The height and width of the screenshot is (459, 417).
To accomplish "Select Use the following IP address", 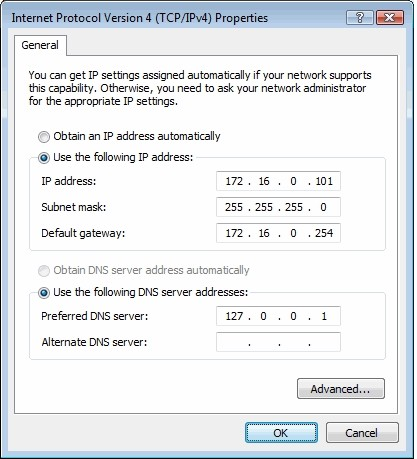I will click(44, 158).
